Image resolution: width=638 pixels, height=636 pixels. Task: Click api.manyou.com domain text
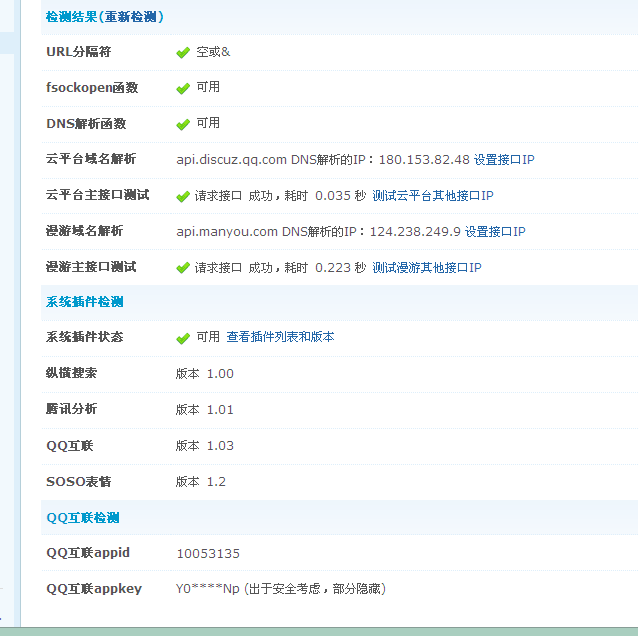(x=227, y=232)
